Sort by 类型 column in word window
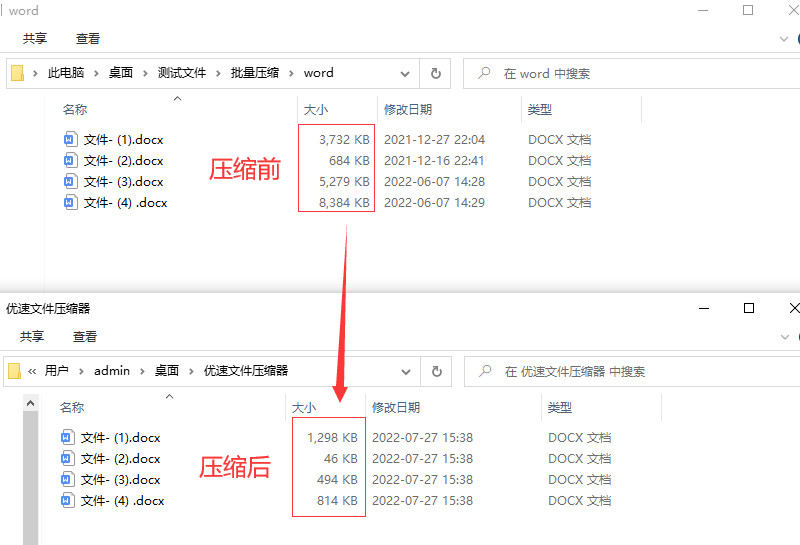800x545 pixels. [x=540, y=109]
